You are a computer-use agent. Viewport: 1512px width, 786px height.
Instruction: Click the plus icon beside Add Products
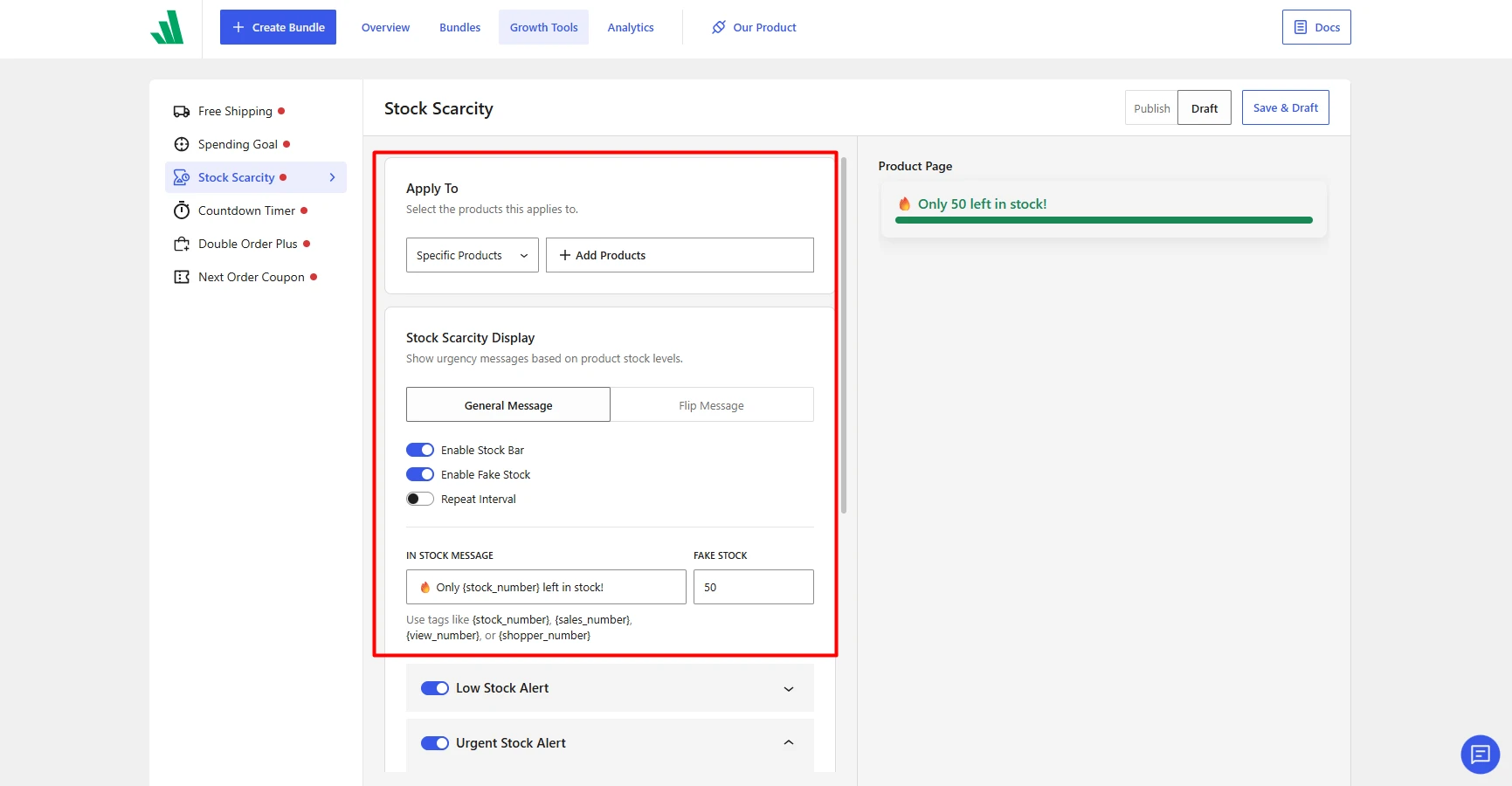pos(565,255)
